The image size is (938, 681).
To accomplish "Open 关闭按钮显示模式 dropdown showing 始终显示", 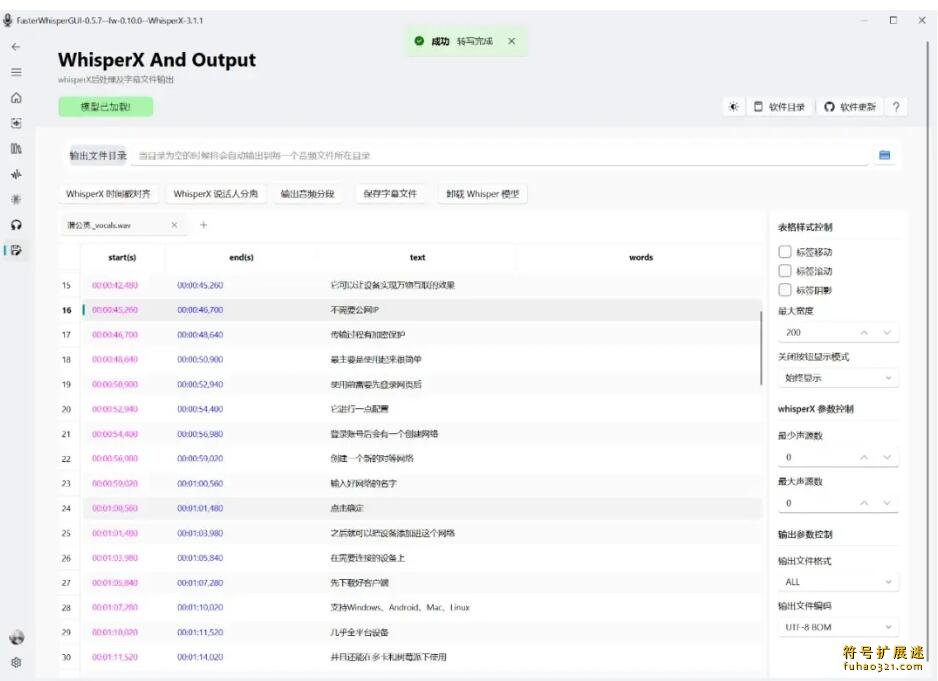I will [838, 378].
